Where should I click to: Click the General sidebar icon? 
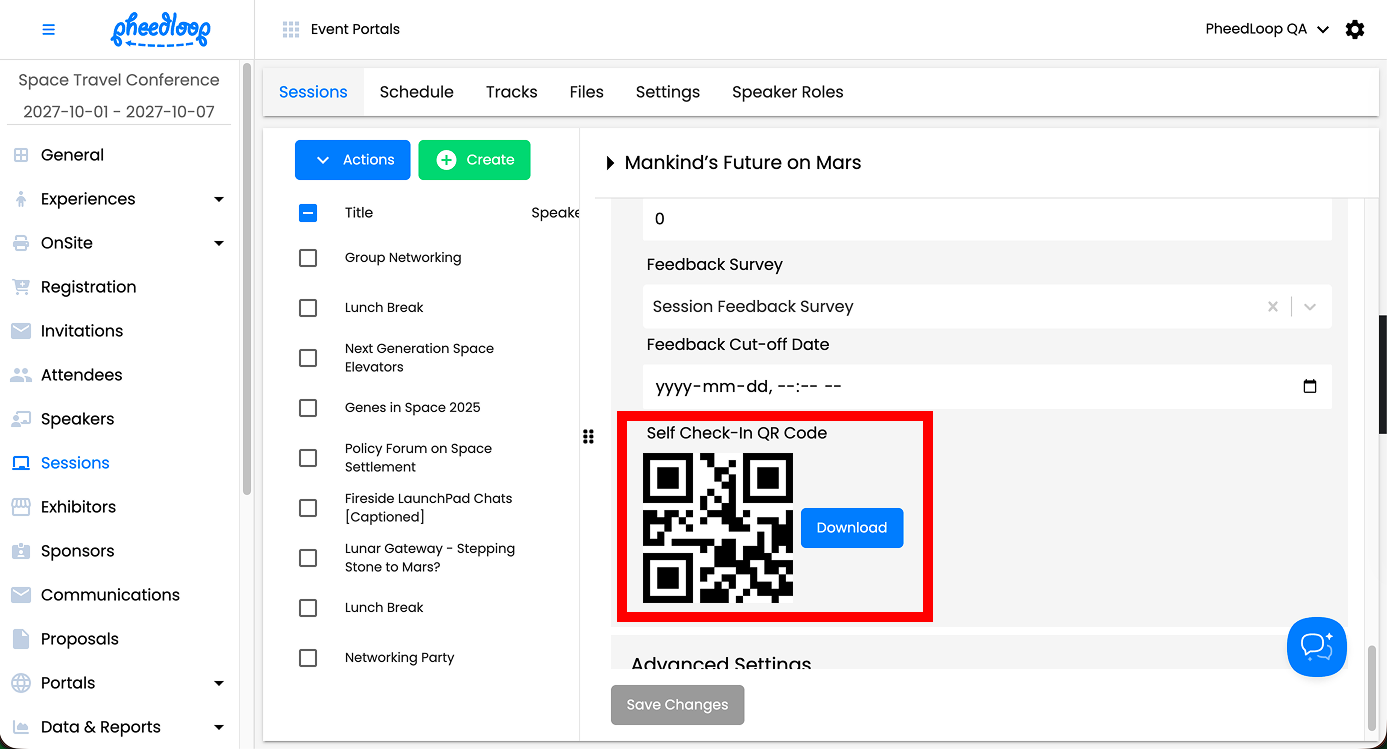[x=21, y=155]
